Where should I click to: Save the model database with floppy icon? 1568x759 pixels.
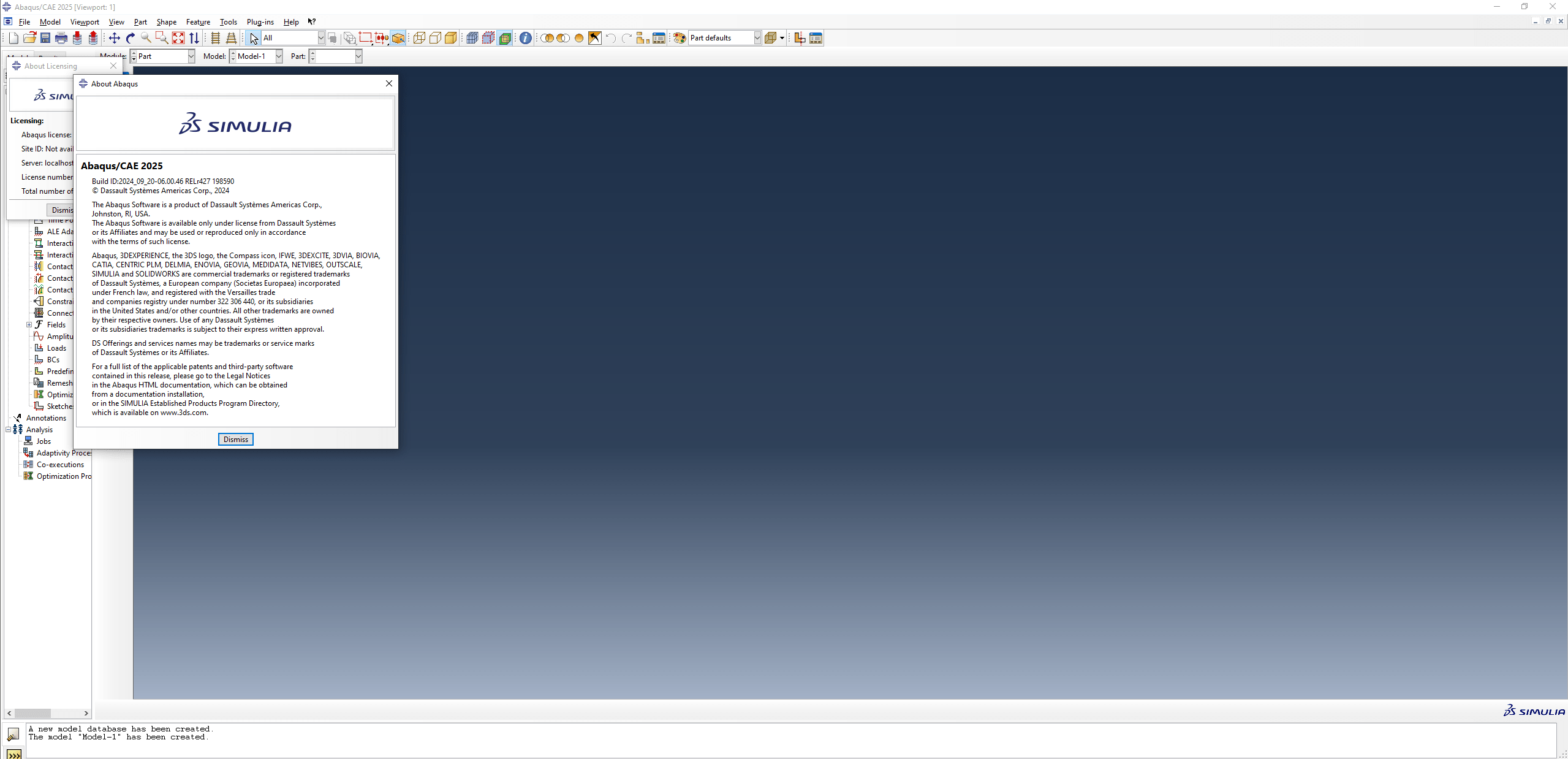point(45,38)
